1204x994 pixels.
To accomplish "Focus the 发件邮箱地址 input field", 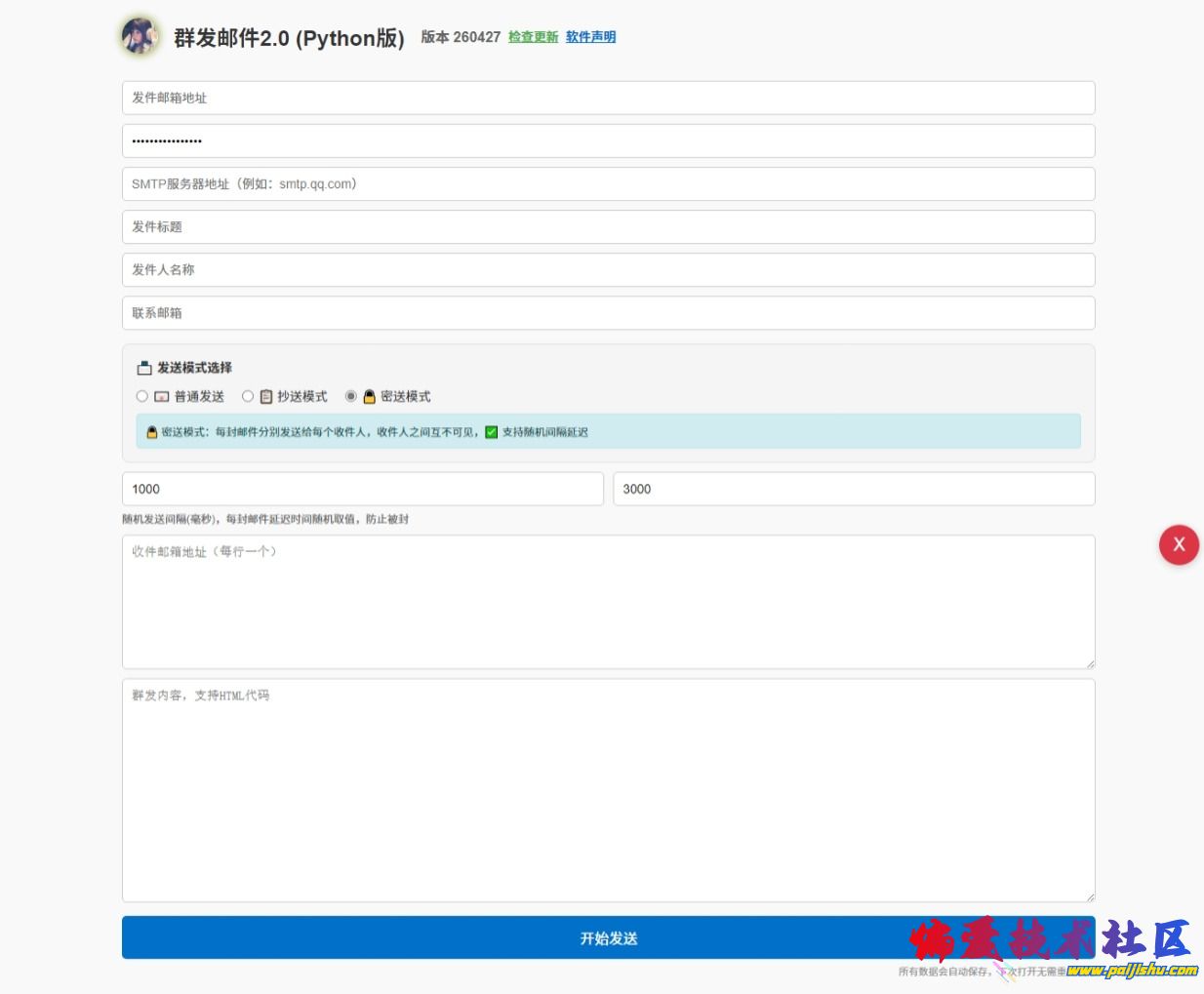I will [608, 98].
